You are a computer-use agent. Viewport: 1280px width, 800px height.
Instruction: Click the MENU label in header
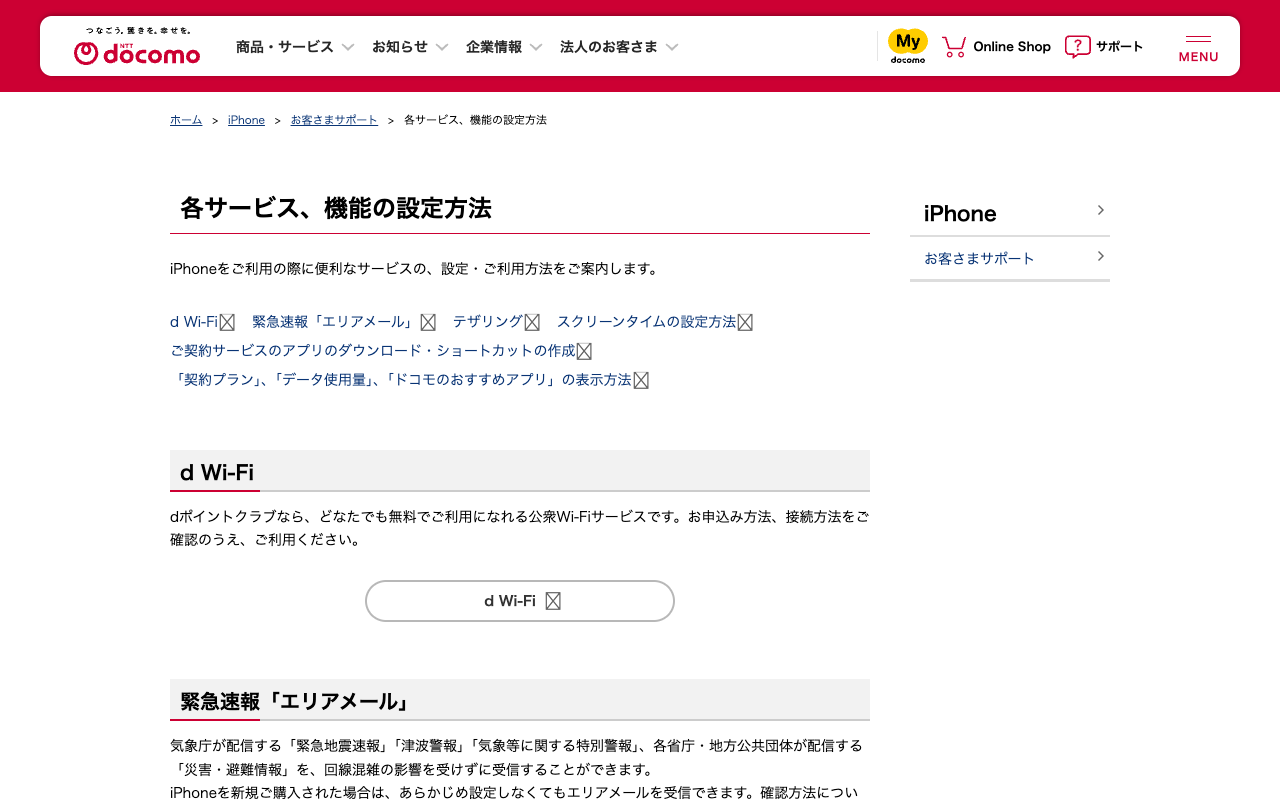(1198, 57)
